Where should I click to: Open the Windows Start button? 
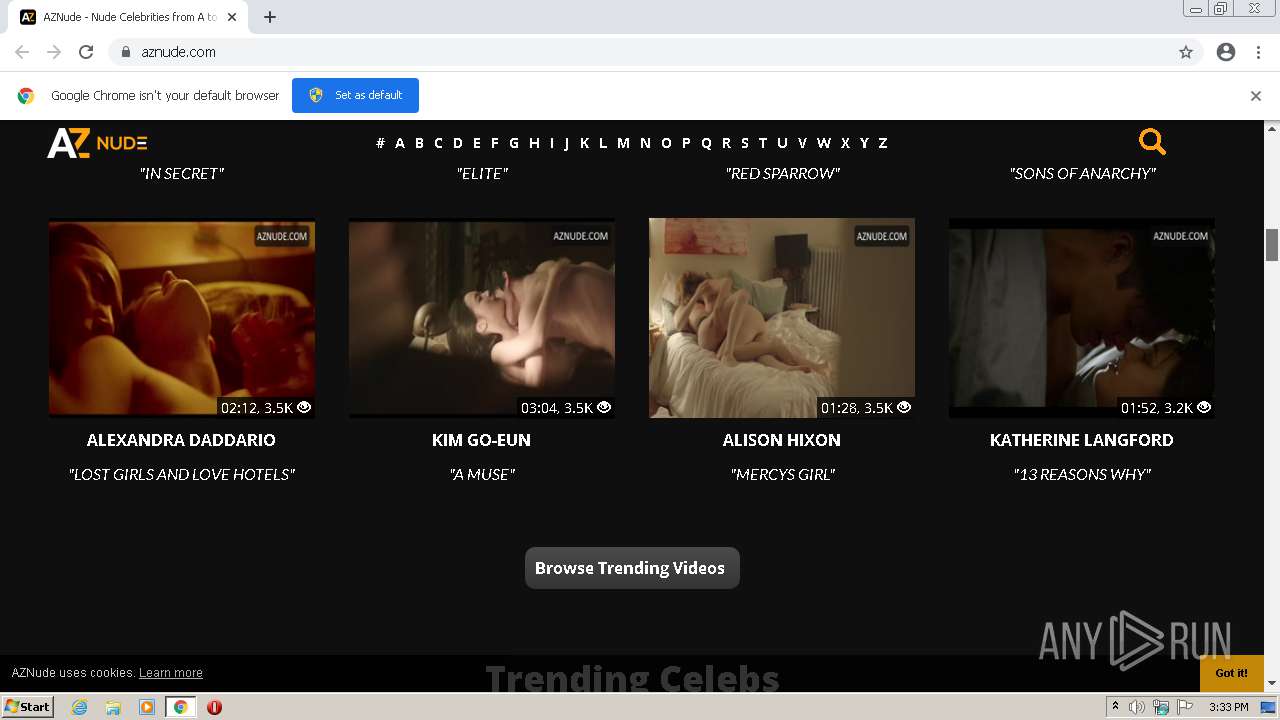point(28,706)
